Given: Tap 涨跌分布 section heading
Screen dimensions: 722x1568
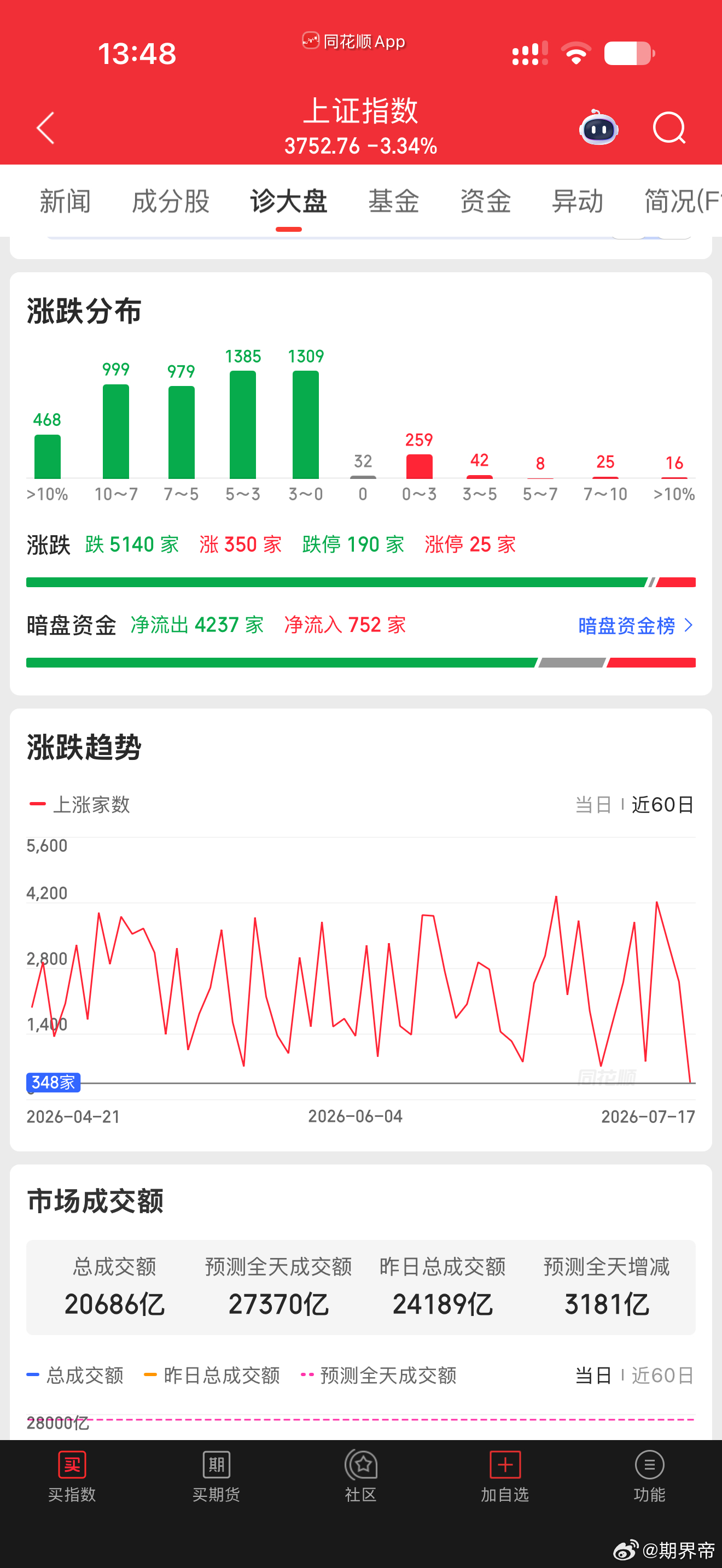Looking at the screenshot, I should pos(84,311).
